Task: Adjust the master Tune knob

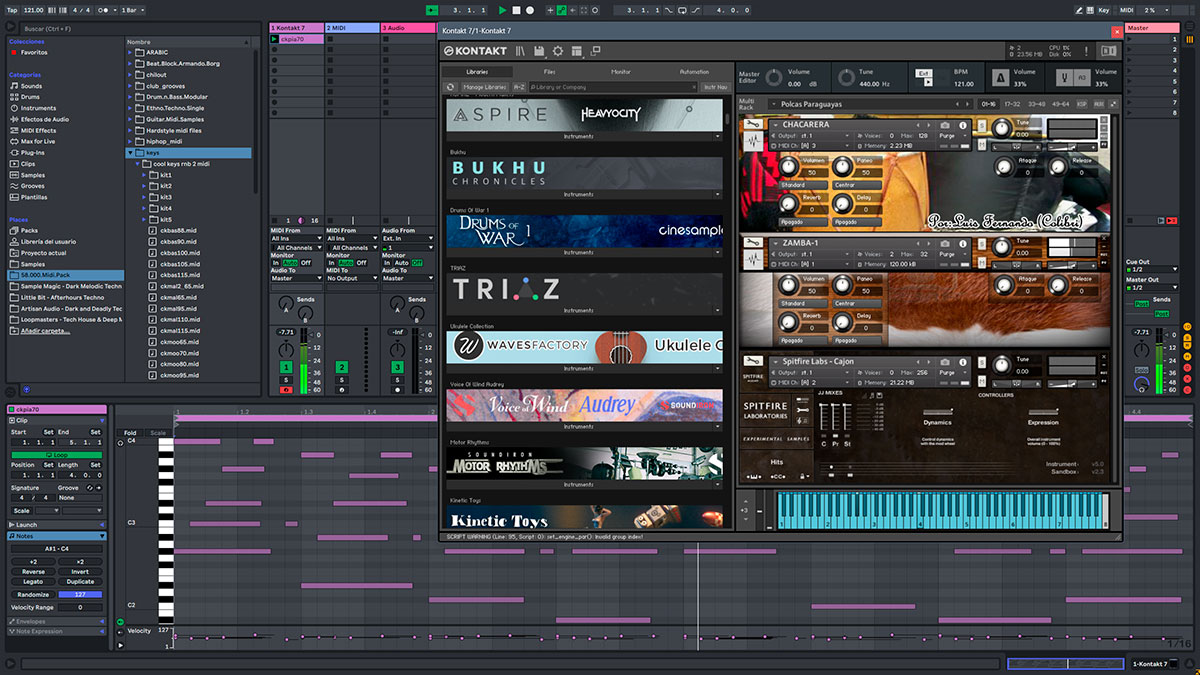Action: (x=847, y=77)
